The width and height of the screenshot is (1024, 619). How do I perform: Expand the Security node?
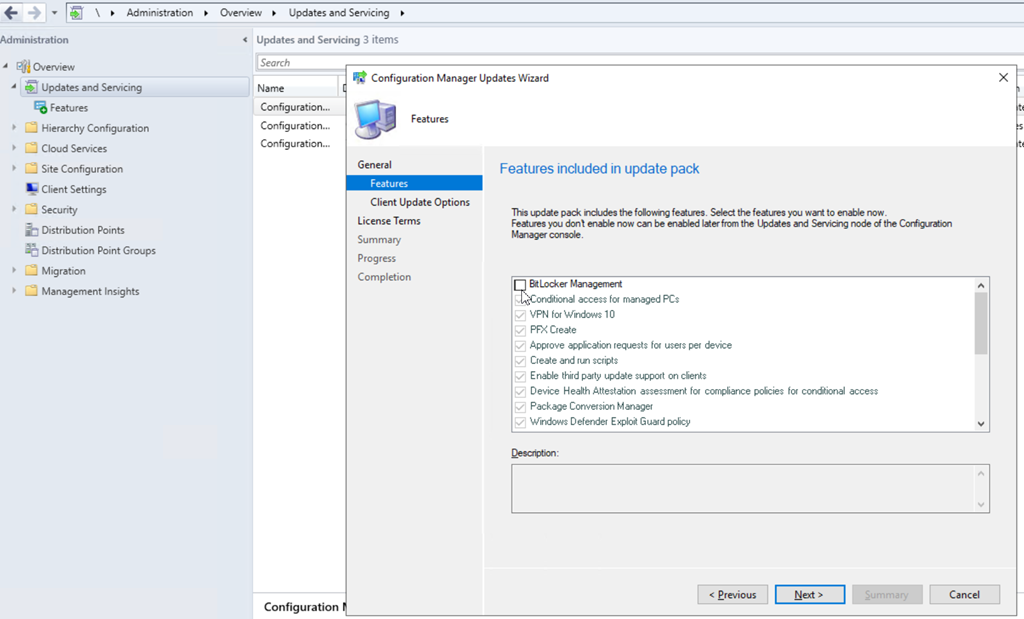(14, 209)
